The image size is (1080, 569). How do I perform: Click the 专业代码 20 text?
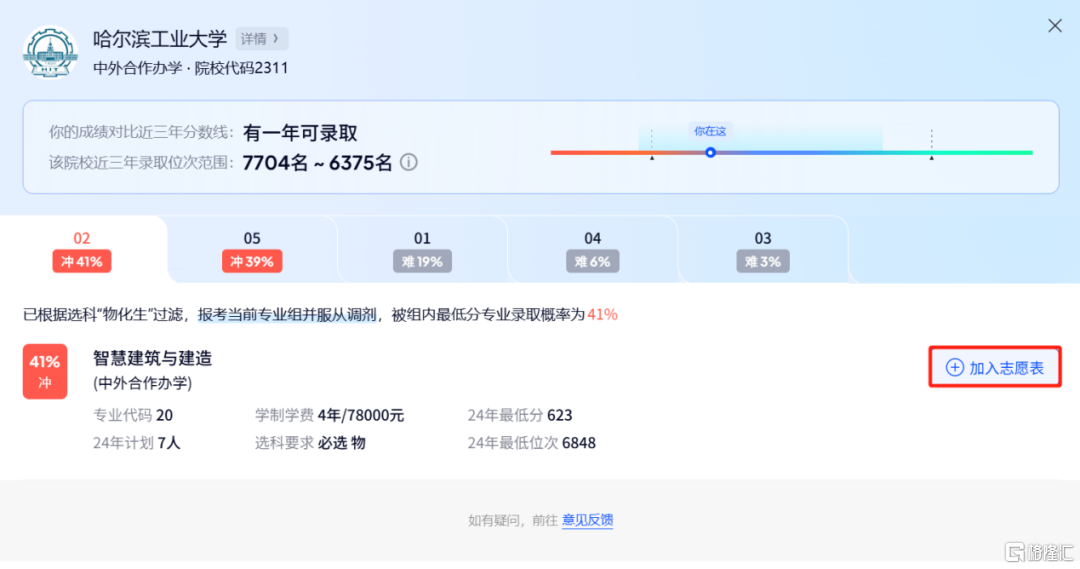pyautogui.click(x=133, y=415)
